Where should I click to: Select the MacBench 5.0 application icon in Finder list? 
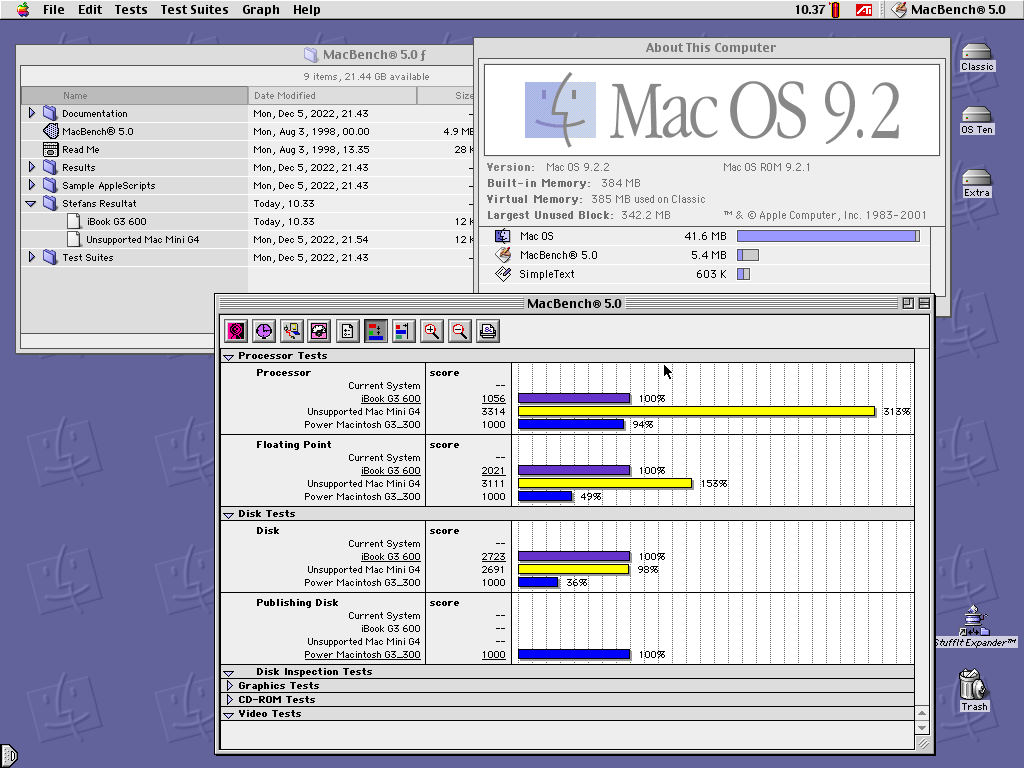[x=50, y=131]
